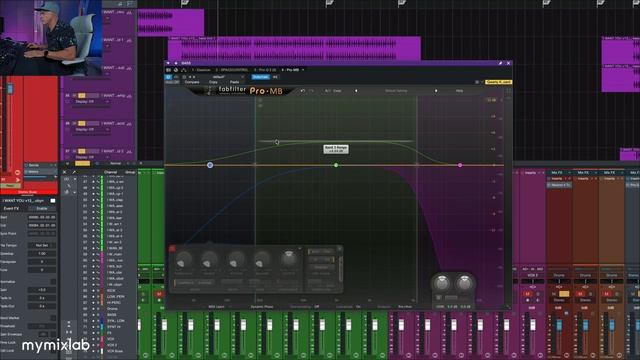640x360 pixels.
Task: Toggle the Sidechain button in plugin header
Action: (260, 77)
